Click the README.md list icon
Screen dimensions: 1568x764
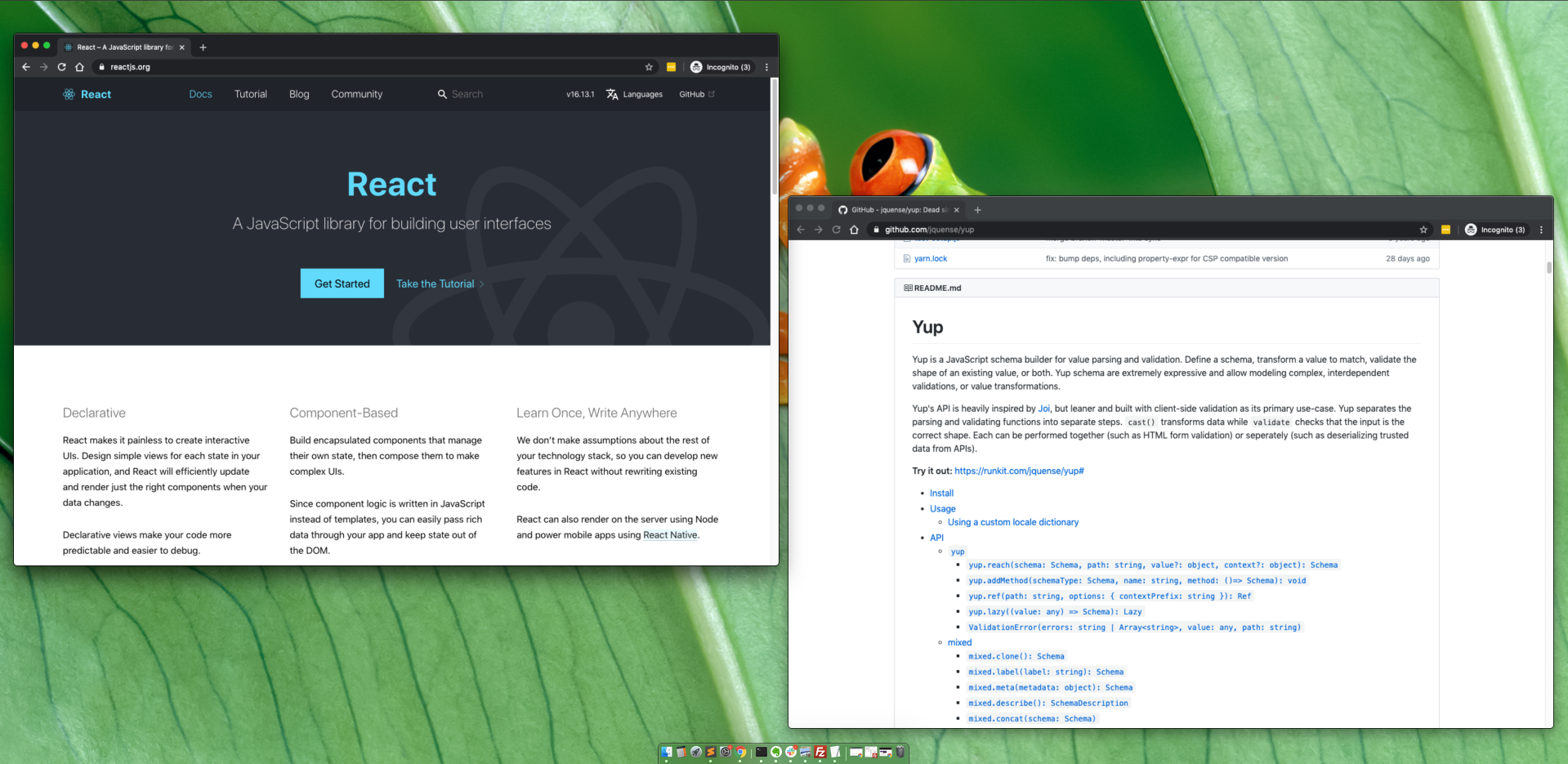click(x=908, y=288)
